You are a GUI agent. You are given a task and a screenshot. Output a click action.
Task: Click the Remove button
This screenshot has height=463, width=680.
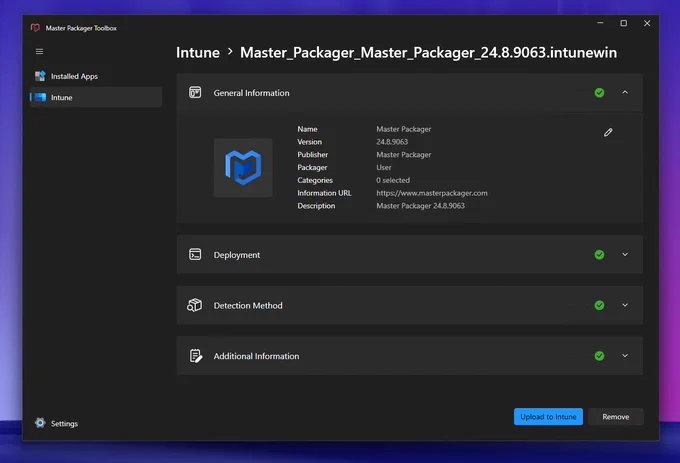click(x=616, y=417)
